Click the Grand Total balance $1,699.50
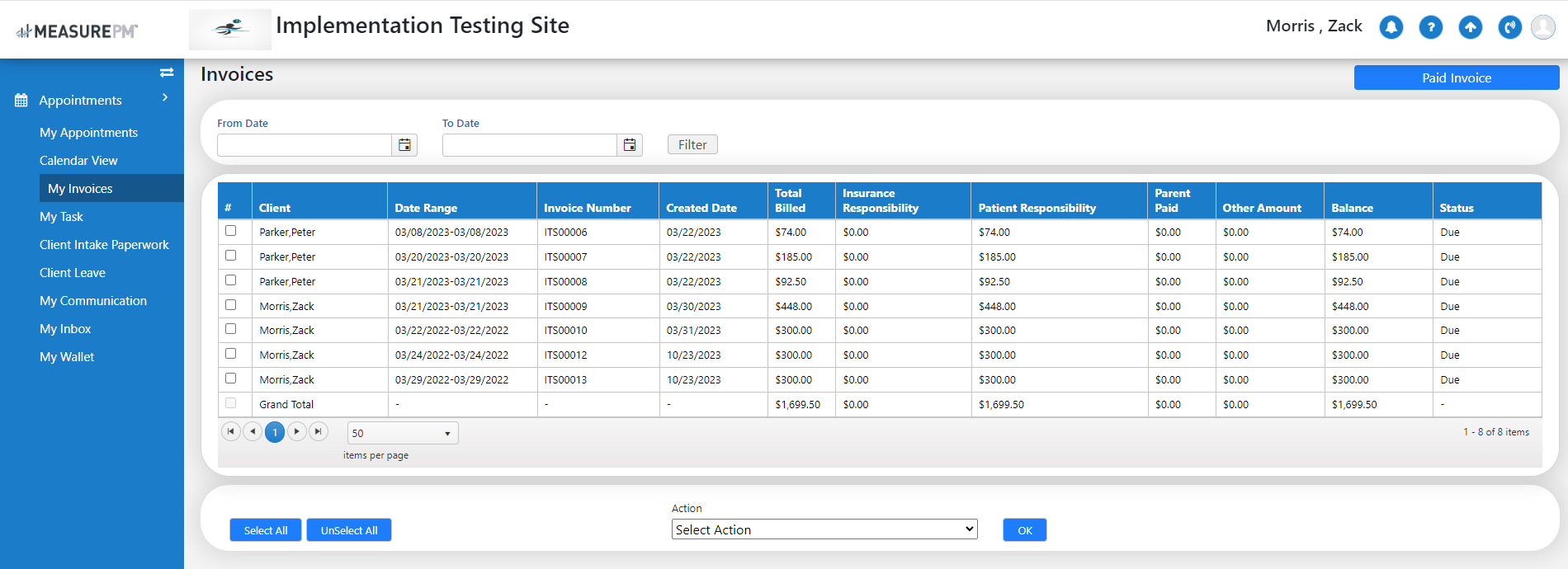 [1354, 405]
